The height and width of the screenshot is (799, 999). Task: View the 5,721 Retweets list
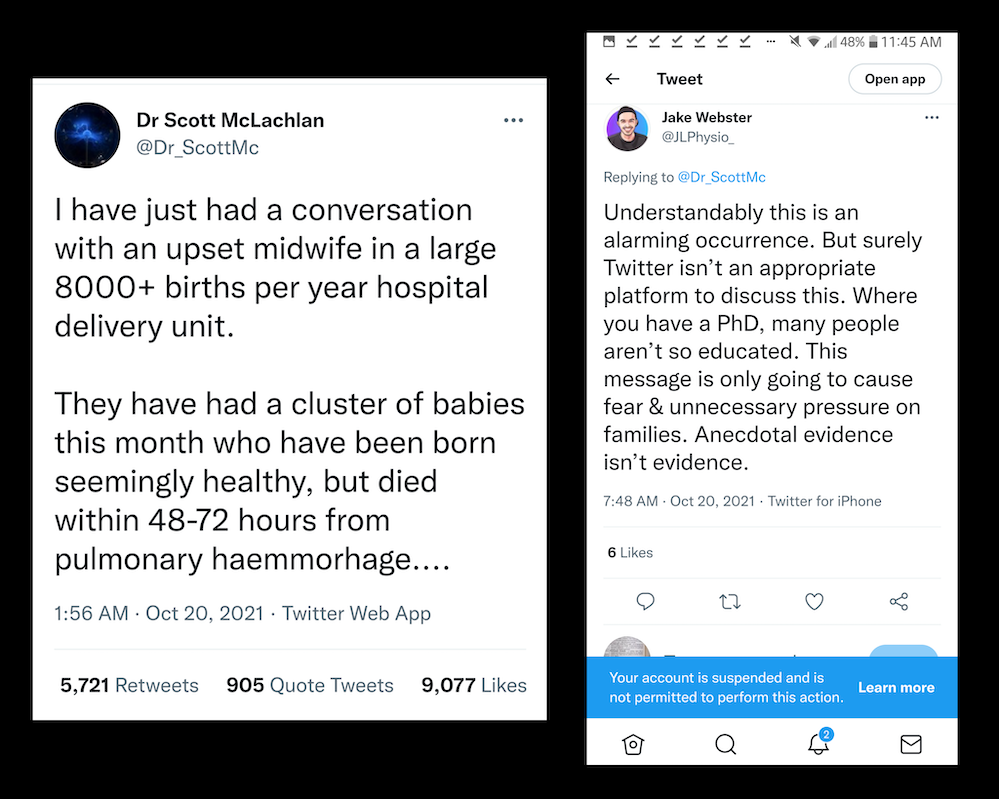coord(130,685)
